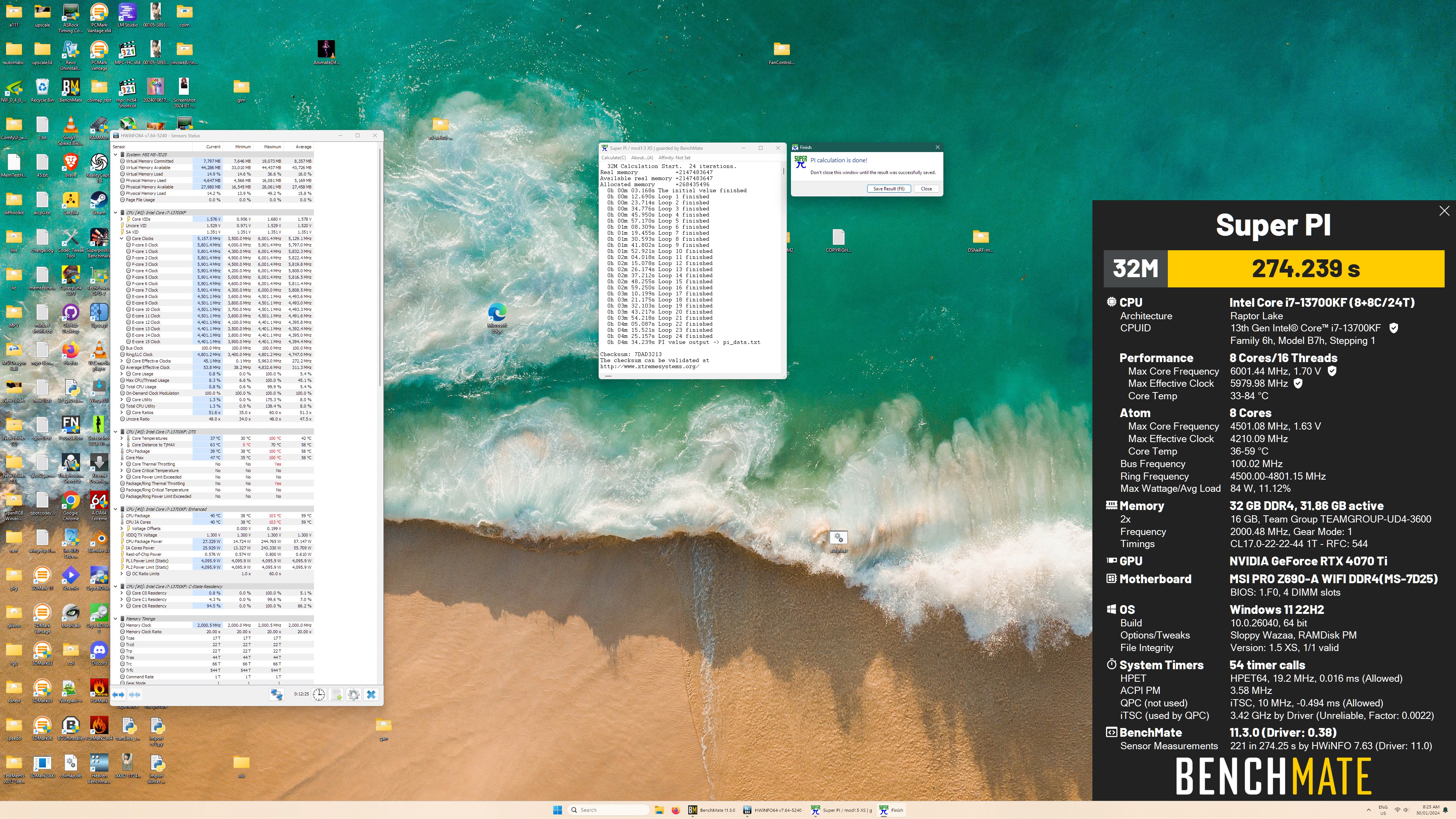Expand the Core C0 Residency row
Screen dimensions: 1456x819
[x=121, y=593]
